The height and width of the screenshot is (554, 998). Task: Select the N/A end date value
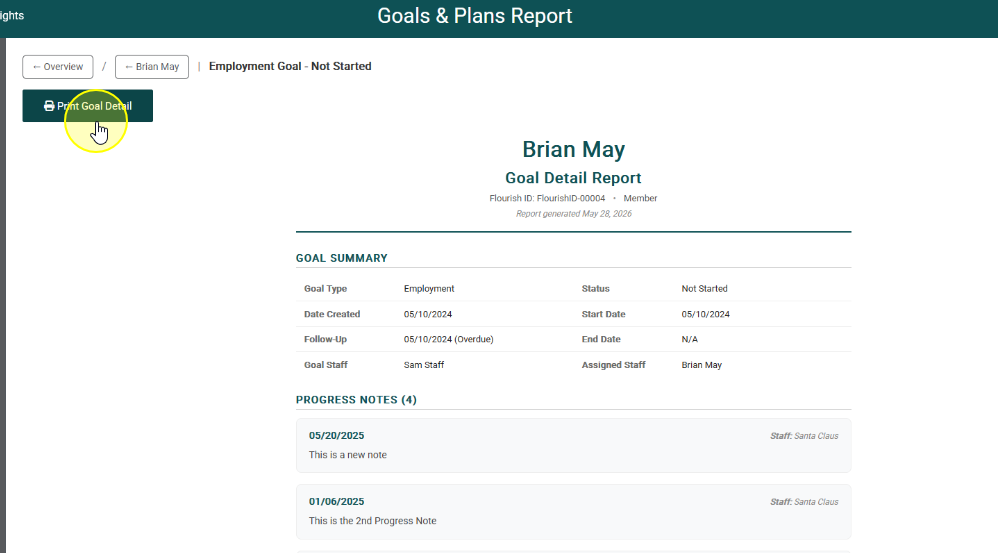tap(689, 339)
